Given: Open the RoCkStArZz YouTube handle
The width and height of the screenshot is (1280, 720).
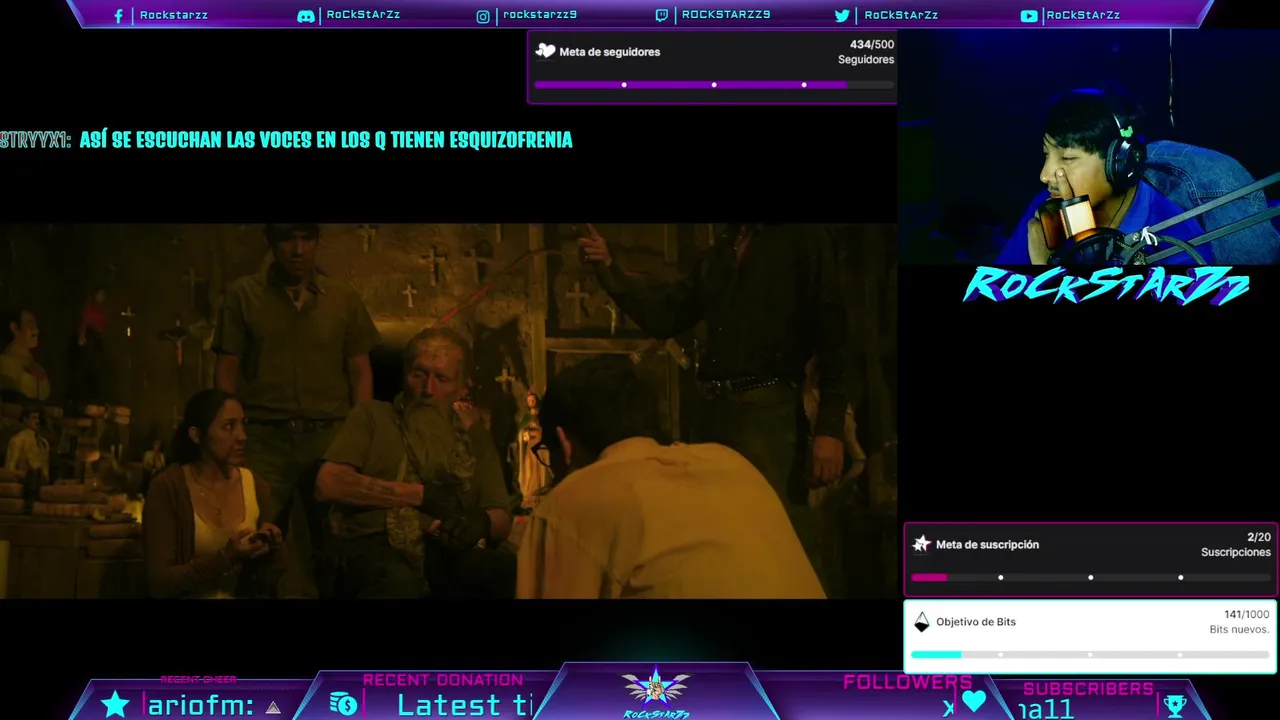Looking at the screenshot, I should 1083,16.
